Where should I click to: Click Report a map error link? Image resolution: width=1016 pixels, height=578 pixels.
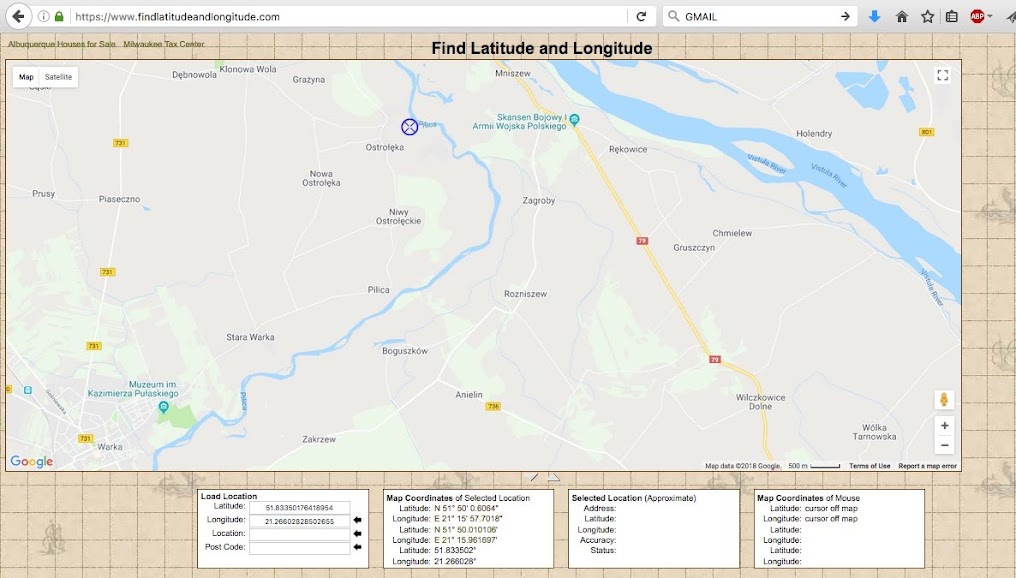coord(927,466)
